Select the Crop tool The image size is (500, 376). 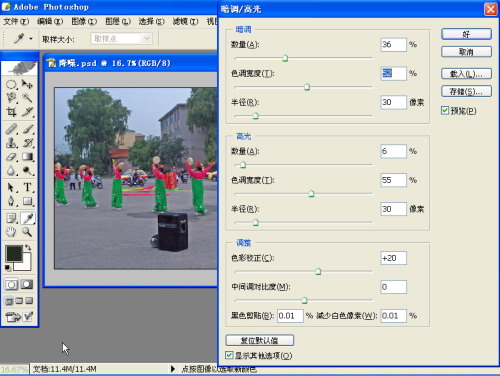(11, 112)
